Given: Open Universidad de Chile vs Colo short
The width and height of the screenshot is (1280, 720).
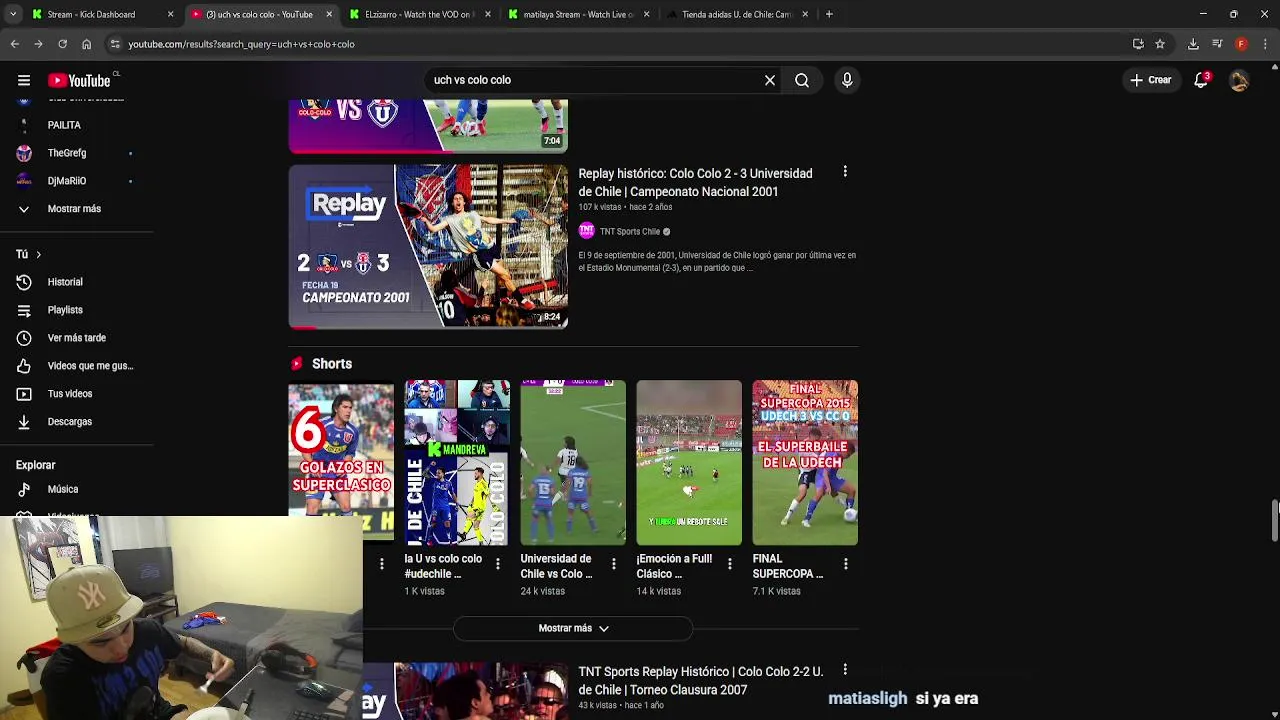Looking at the screenshot, I should (x=573, y=462).
